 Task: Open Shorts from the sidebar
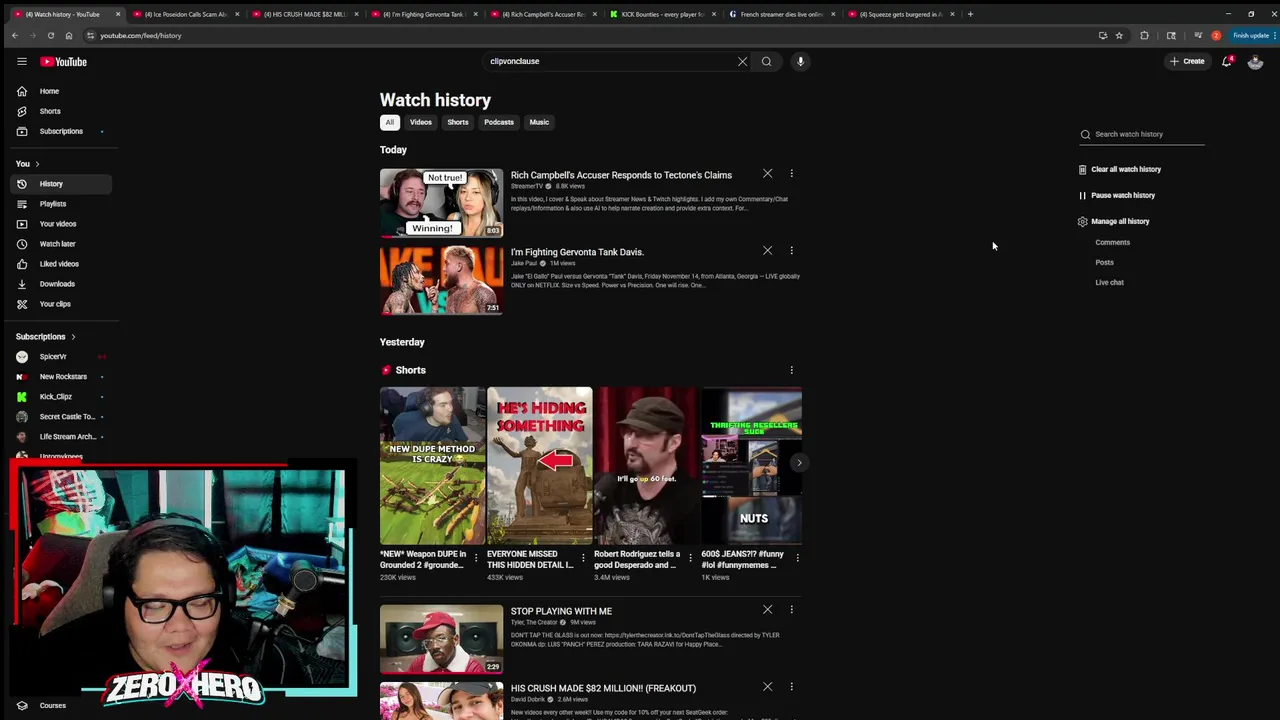point(59,111)
